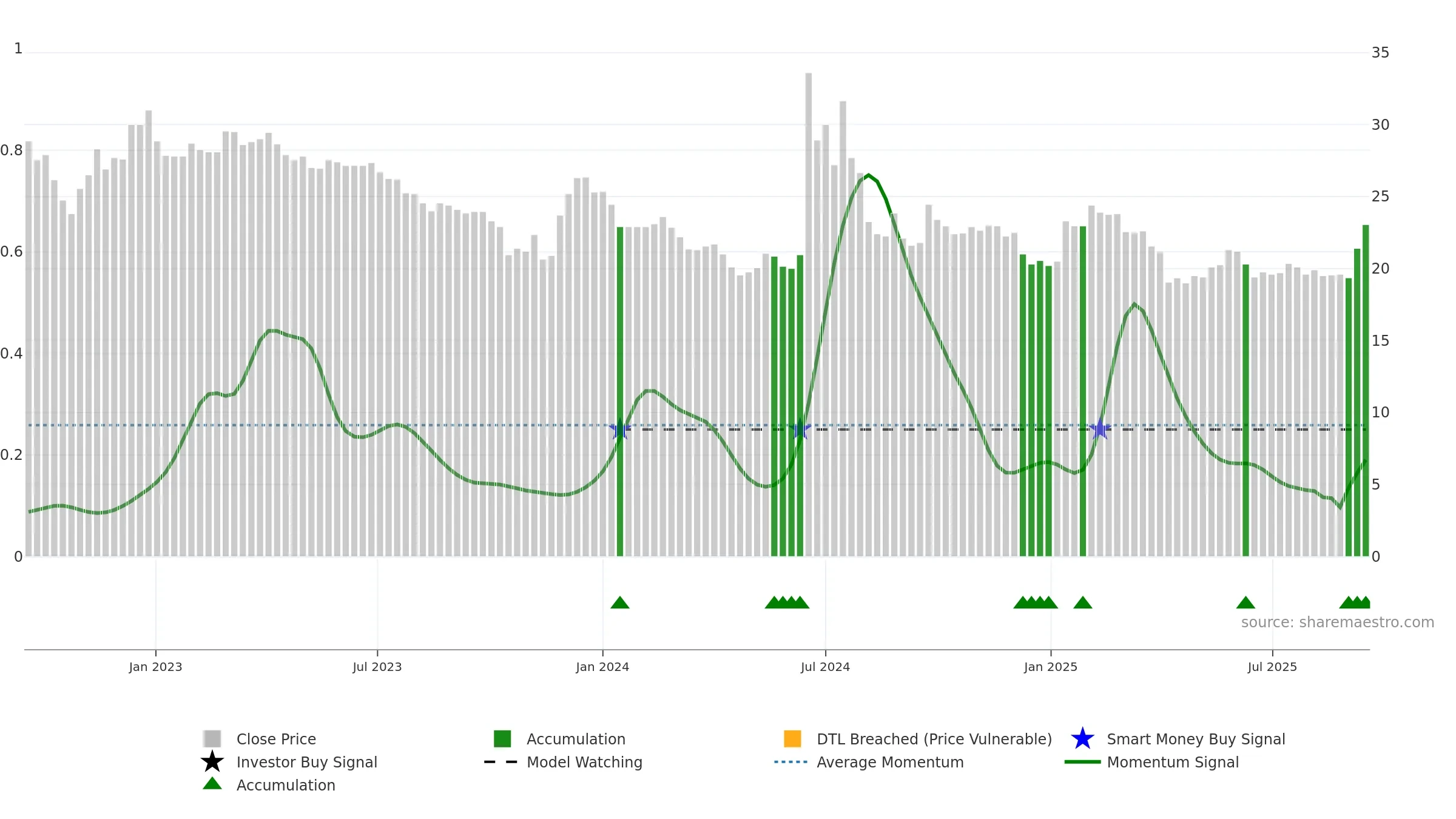The height and width of the screenshot is (819, 1456).
Task: Click the sharemaestro.com source text
Action: (x=1337, y=622)
